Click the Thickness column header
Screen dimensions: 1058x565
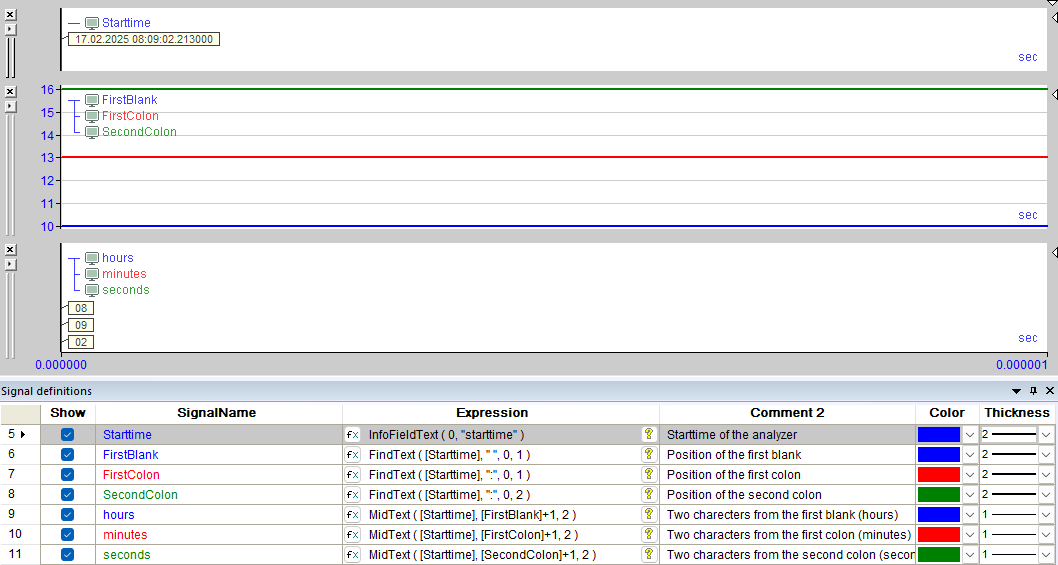click(x=1018, y=413)
